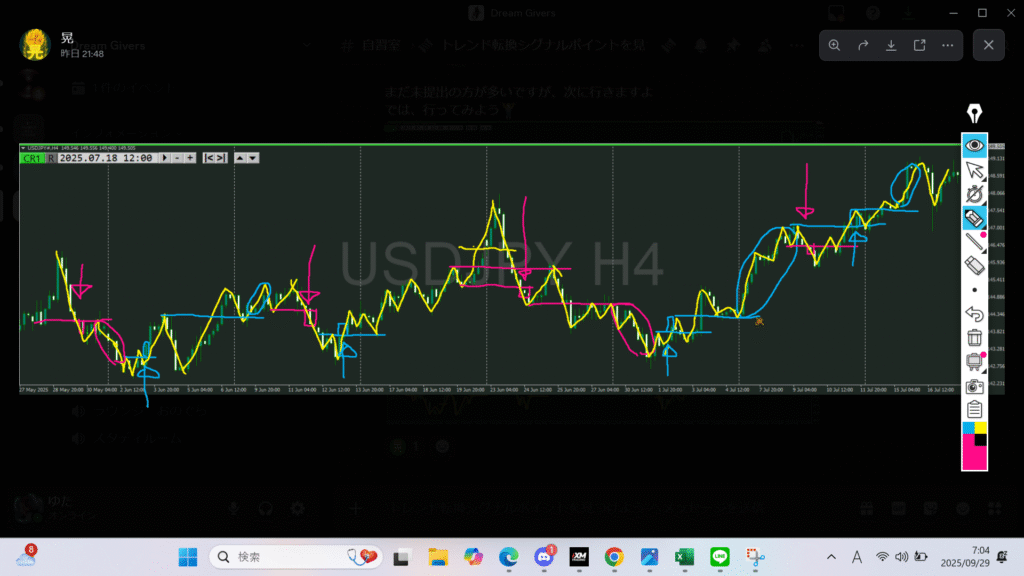Click the undo arrow in annotation toolbar
The image size is (1024, 576).
[x=974, y=314]
